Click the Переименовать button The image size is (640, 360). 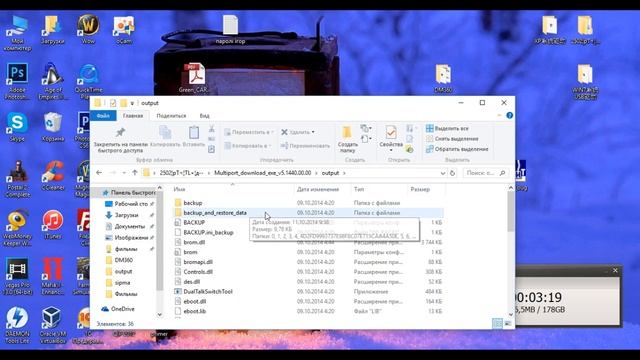pyautogui.click(x=305, y=146)
